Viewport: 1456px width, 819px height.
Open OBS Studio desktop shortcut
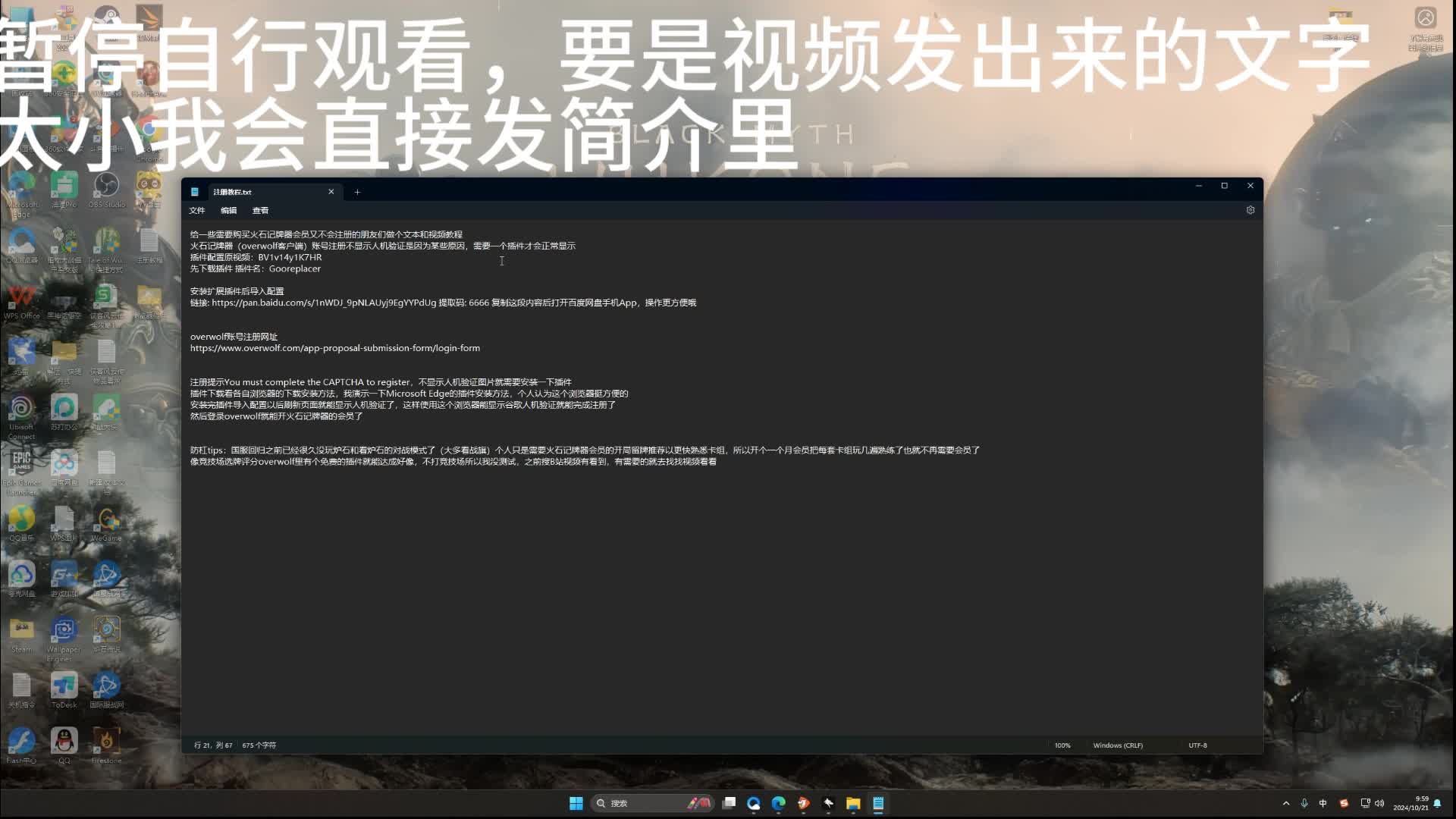pos(107,190)
